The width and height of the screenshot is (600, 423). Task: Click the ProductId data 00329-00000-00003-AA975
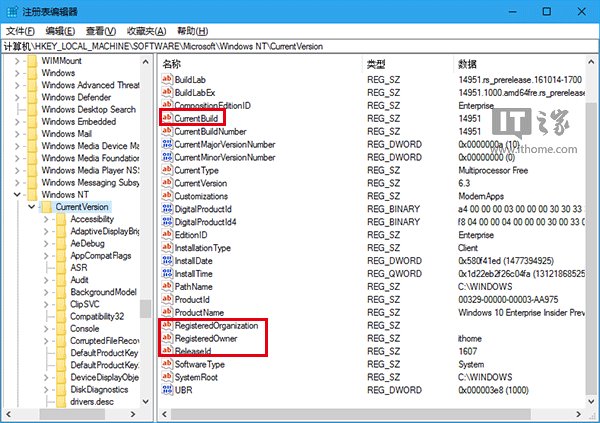[508, 299]
